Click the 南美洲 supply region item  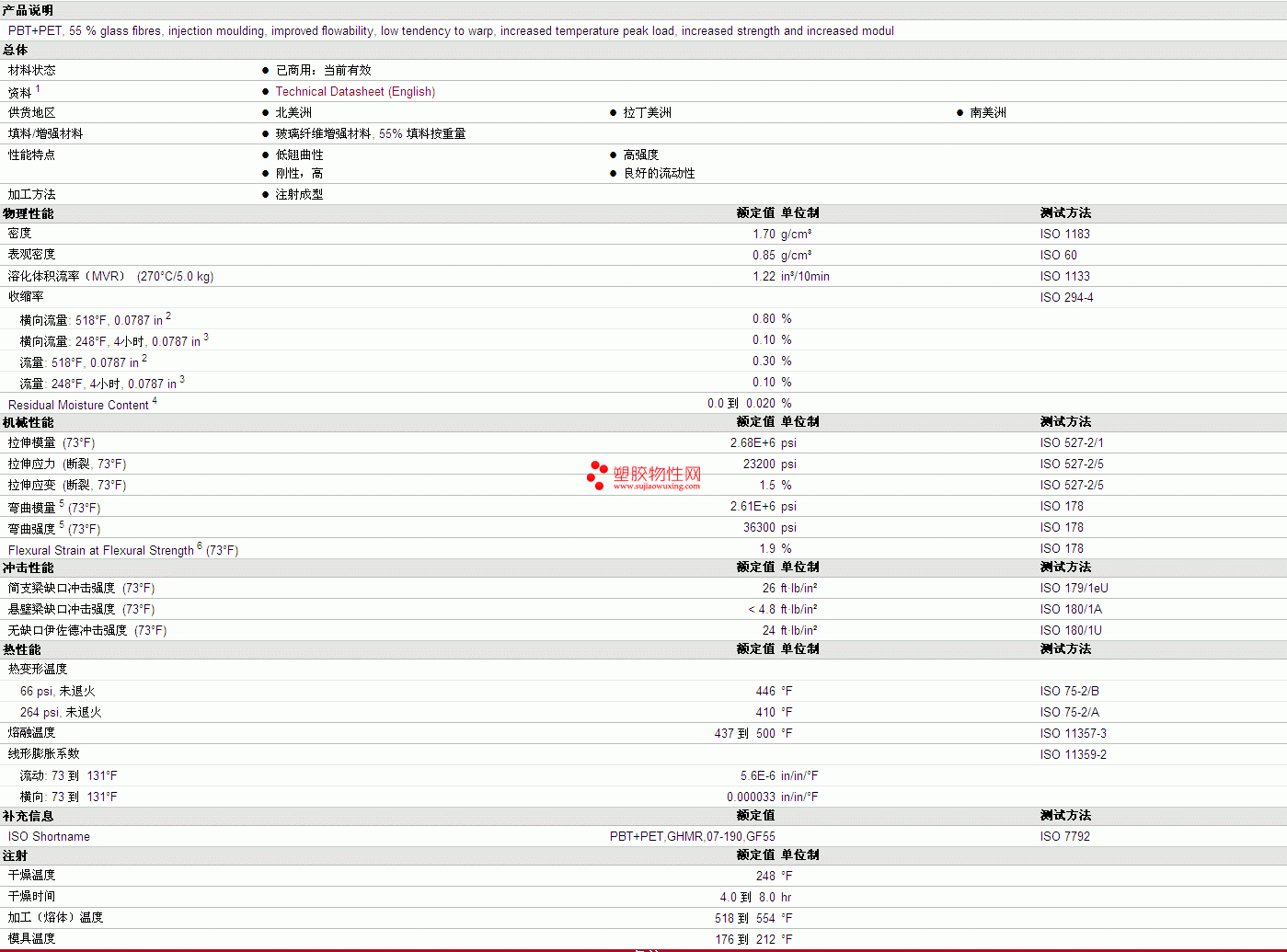988,113
